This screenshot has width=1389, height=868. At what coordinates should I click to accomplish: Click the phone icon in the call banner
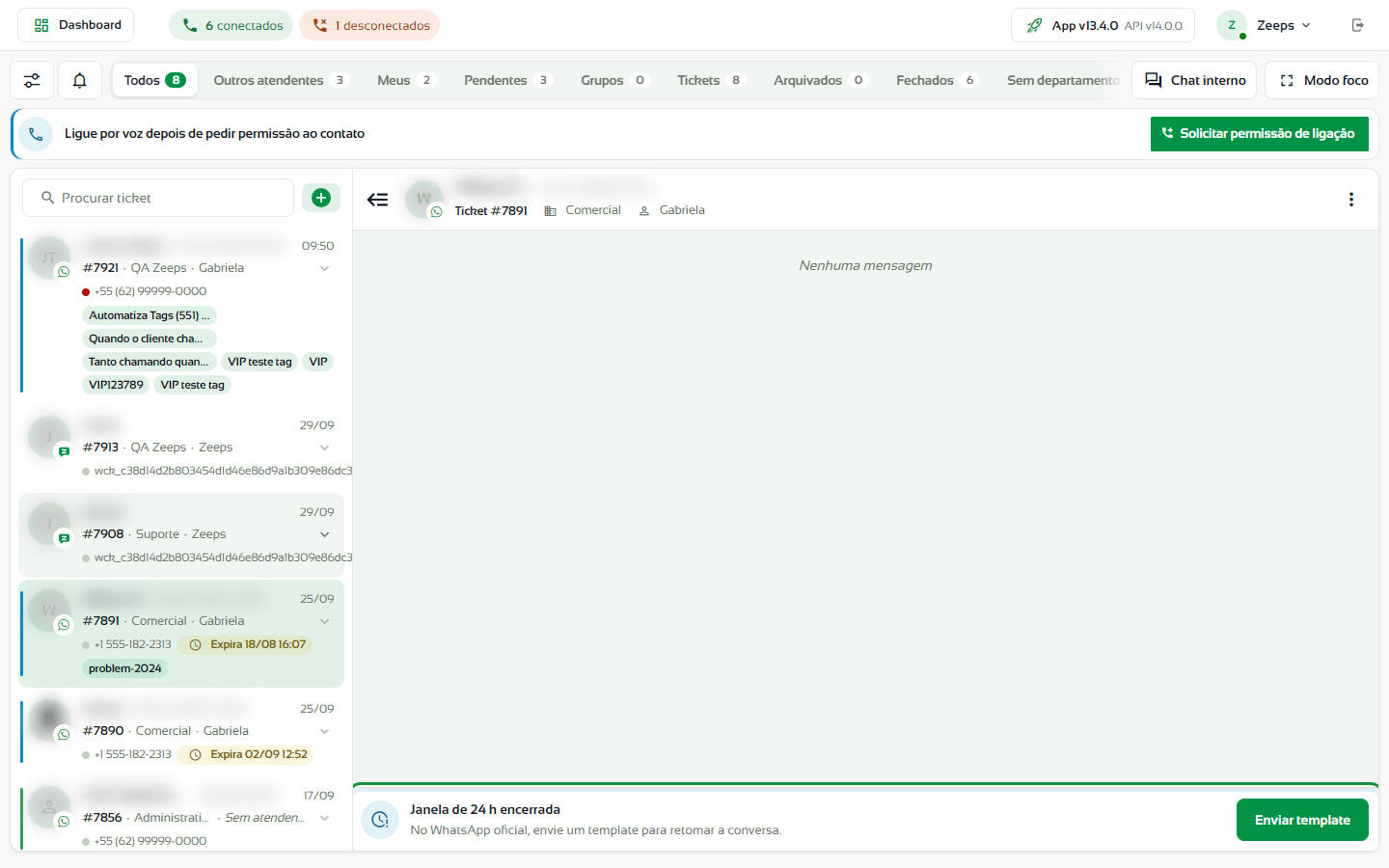coord(36,134)
